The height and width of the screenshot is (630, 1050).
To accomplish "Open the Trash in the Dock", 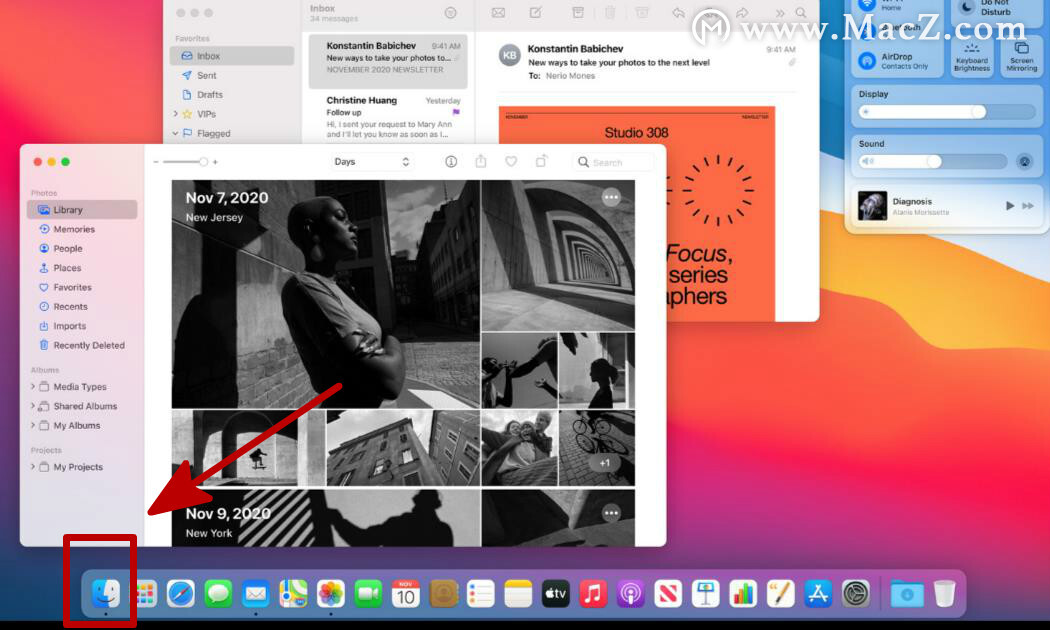I will point(944,594).
